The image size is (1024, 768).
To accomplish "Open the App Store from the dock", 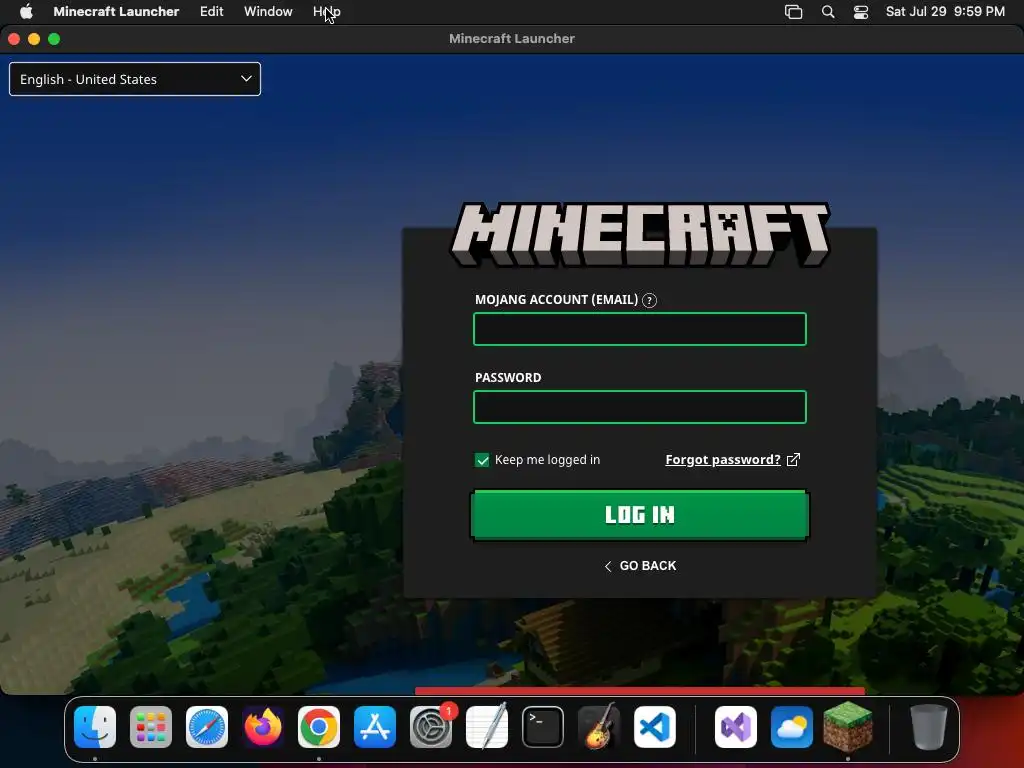I will [x=375, y=727].
